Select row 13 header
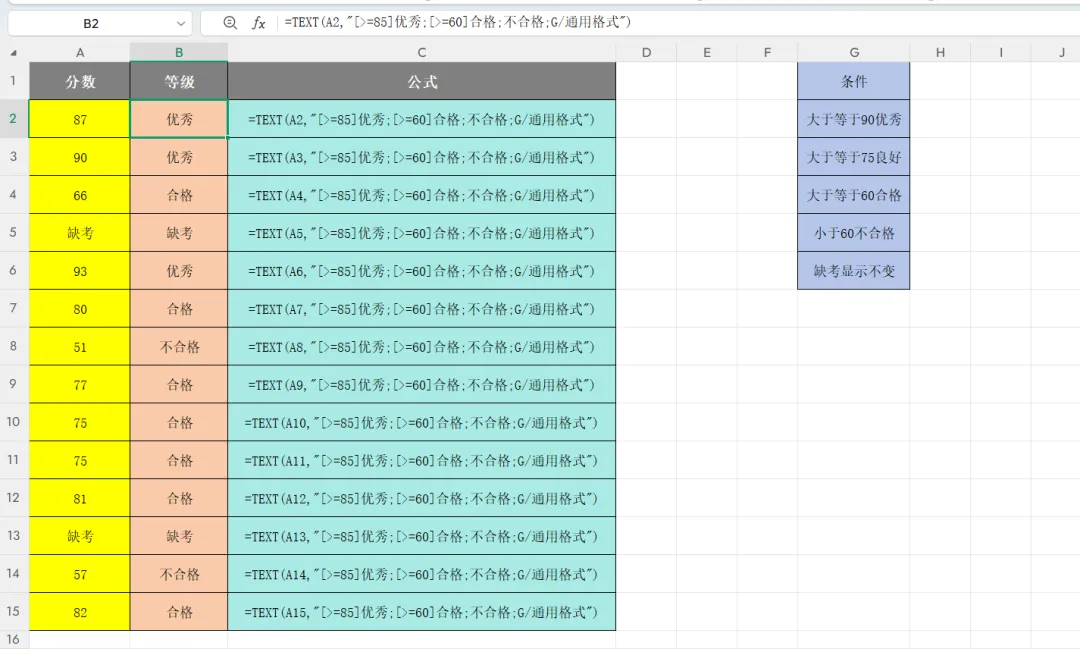Image resolution: width=1080 pixels, height=649 pixels. (x=14, y=535)
